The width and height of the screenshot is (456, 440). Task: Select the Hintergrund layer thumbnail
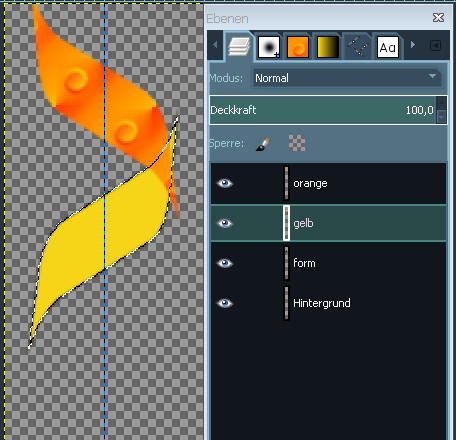[286, 303]
